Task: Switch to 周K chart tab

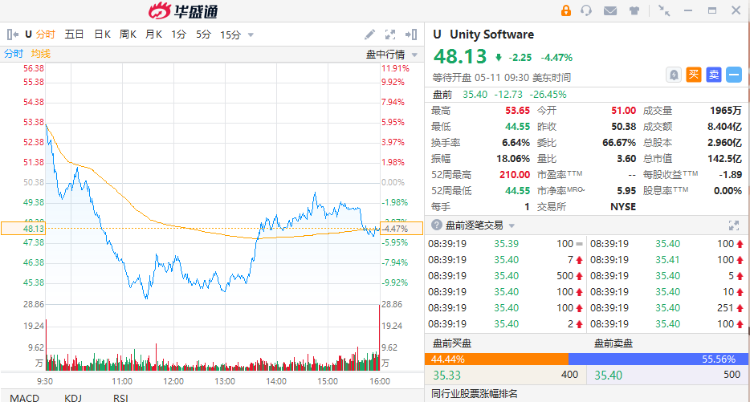Action: point(128,34)
